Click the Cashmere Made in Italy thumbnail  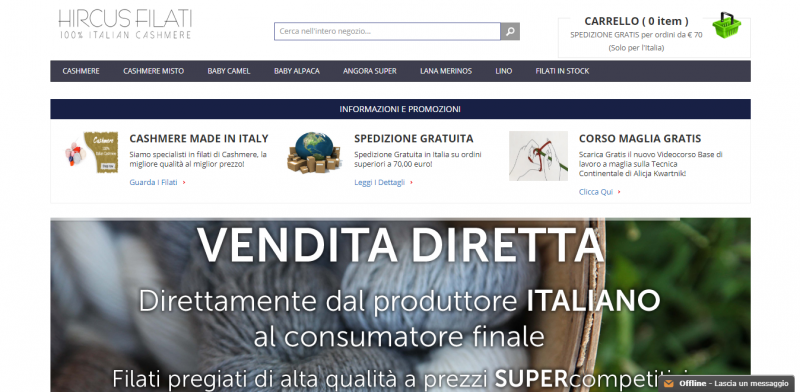coord(92,152)
